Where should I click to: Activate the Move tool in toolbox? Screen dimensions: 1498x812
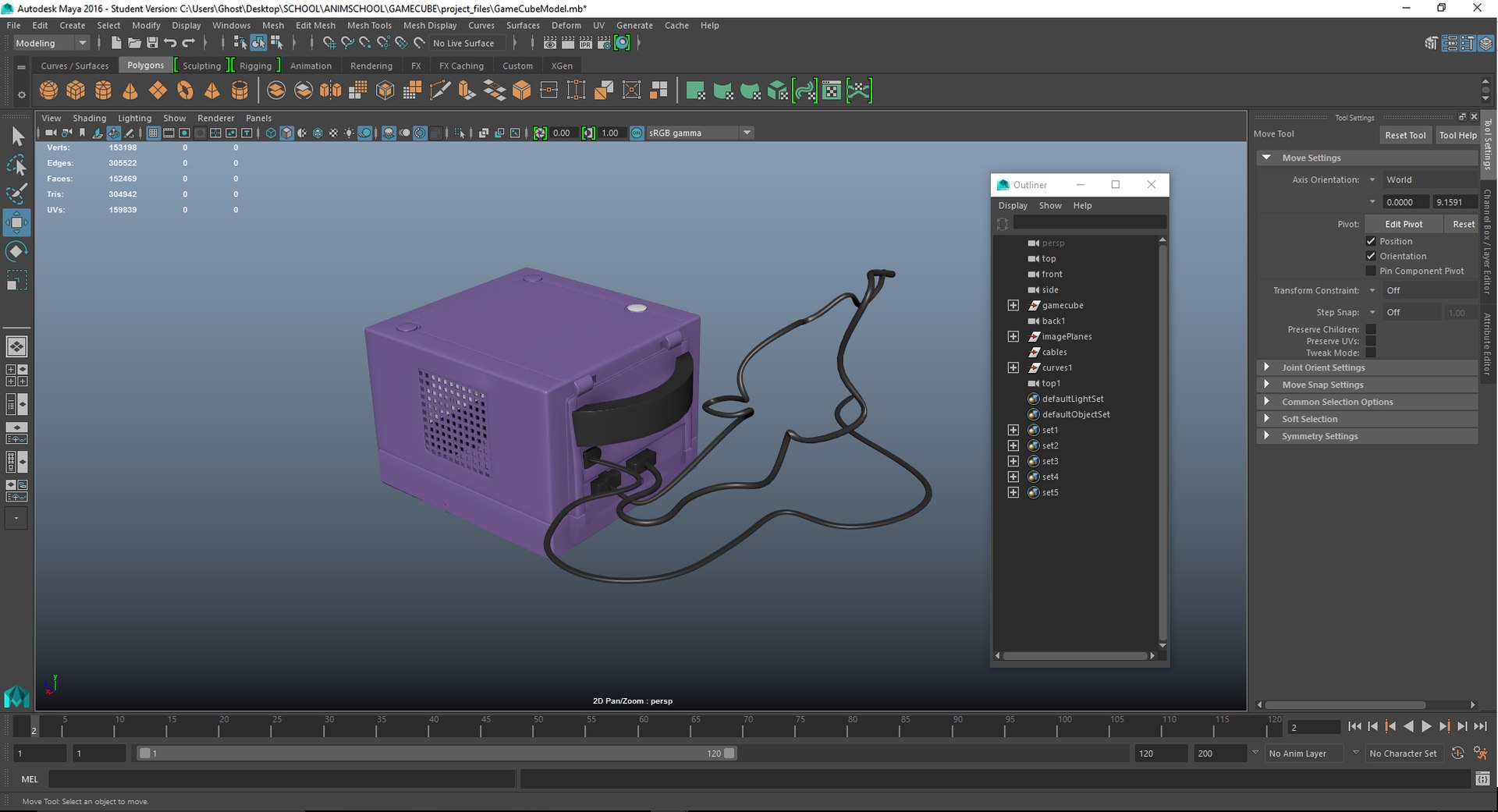[x=16, y=222]
